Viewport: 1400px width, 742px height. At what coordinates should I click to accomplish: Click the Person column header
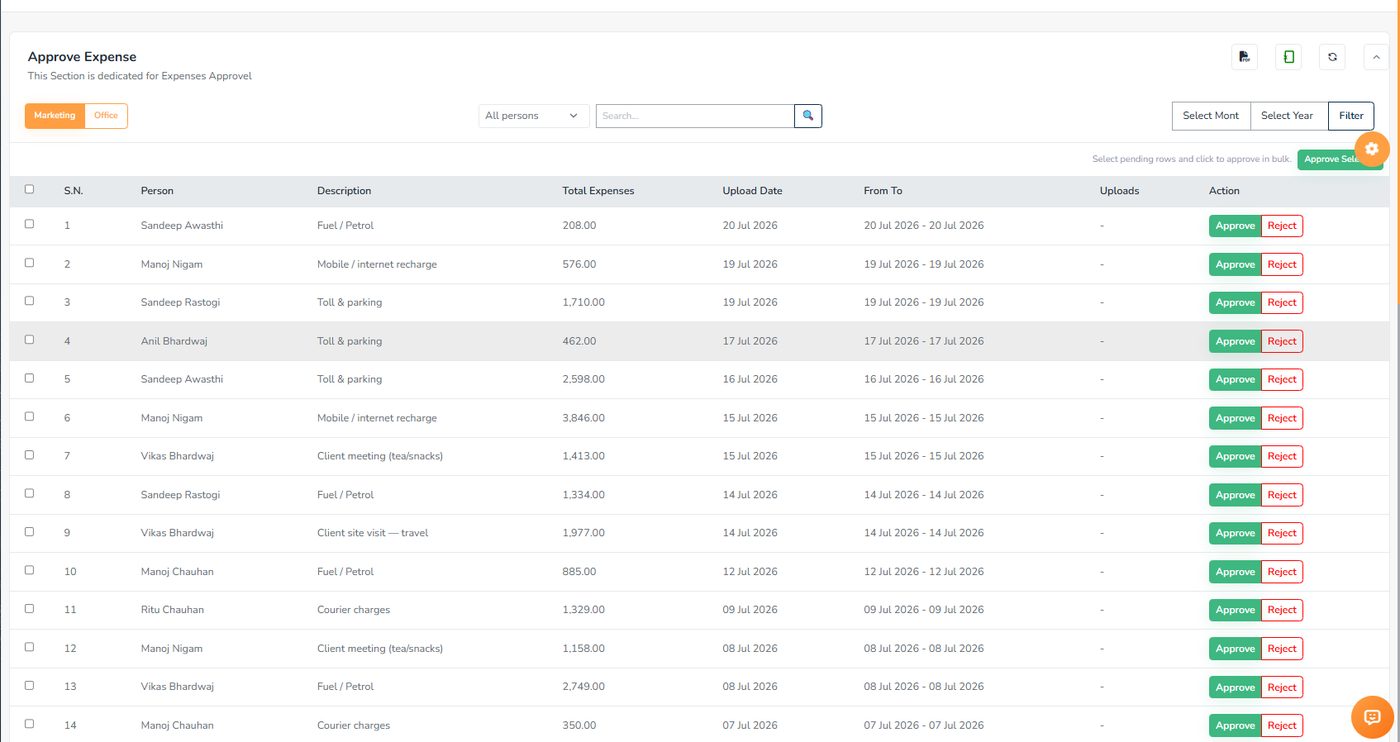pyautogui.click(x=157, y=191)
